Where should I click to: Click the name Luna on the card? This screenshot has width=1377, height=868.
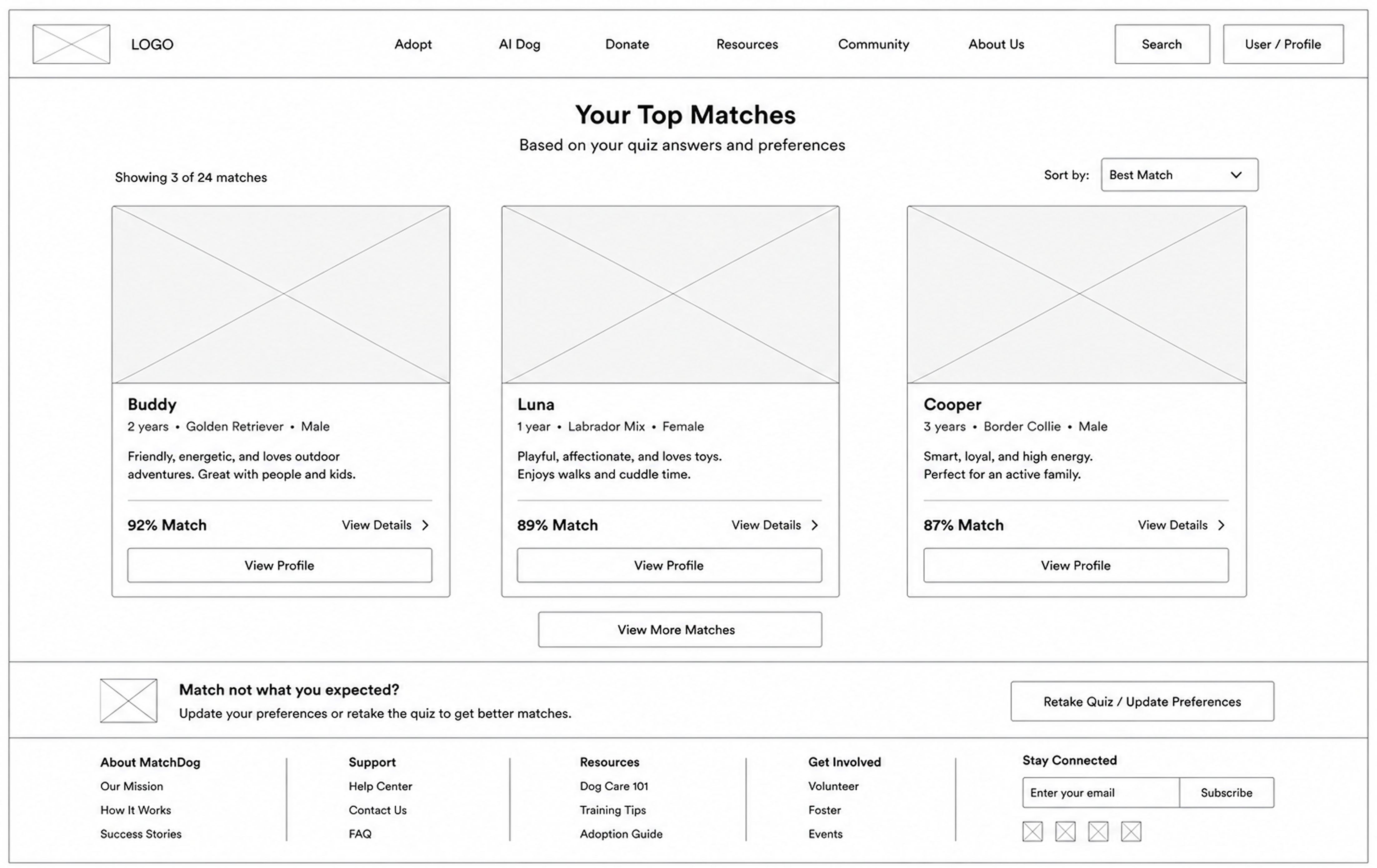click(536, 405)
